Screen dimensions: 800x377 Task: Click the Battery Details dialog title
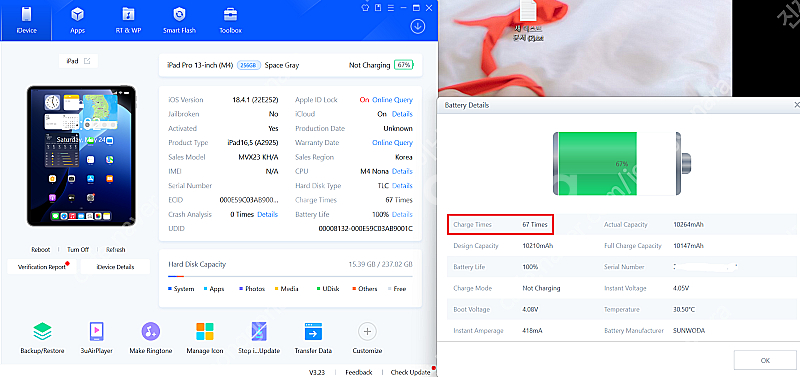point(466,105)
